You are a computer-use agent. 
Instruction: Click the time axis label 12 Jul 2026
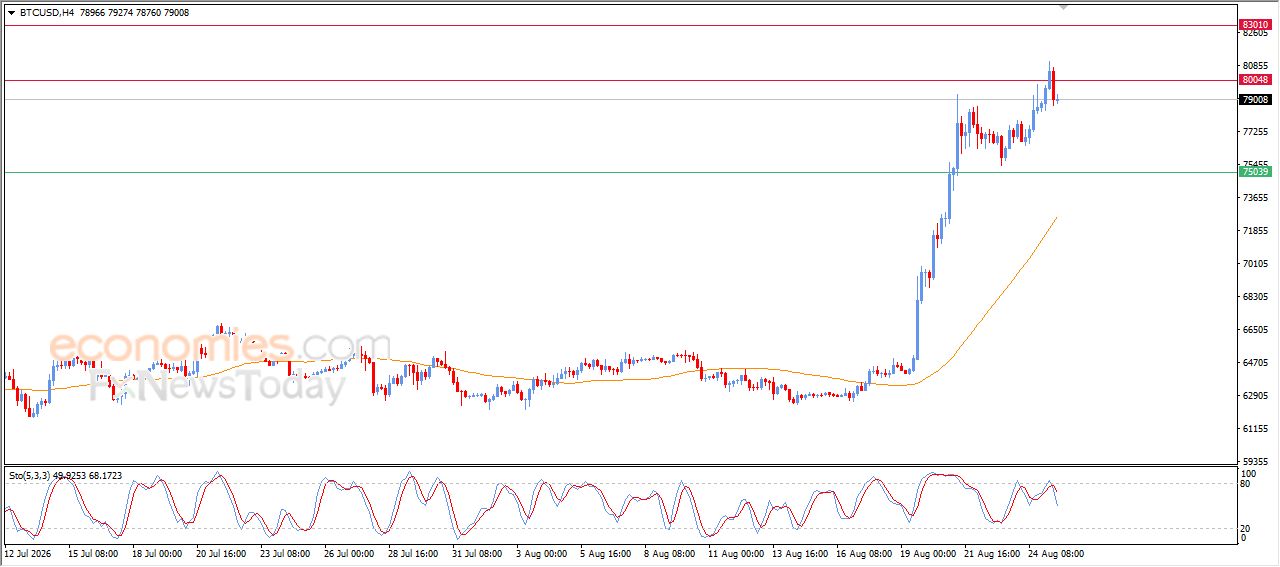28,553
